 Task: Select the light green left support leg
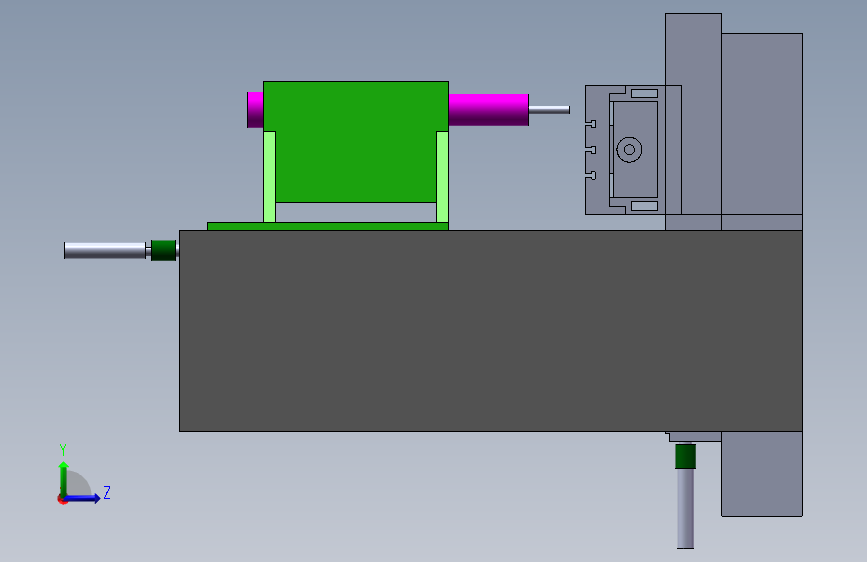pos(269,176)
